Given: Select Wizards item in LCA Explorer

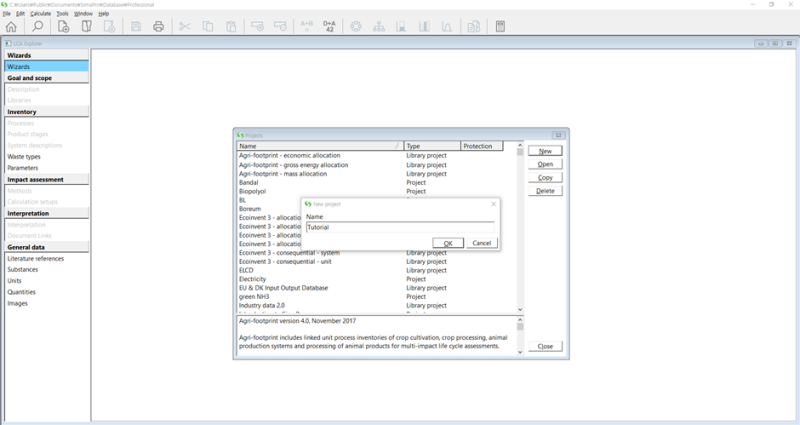Looking at the screenshot, I should tap(46, 67).
